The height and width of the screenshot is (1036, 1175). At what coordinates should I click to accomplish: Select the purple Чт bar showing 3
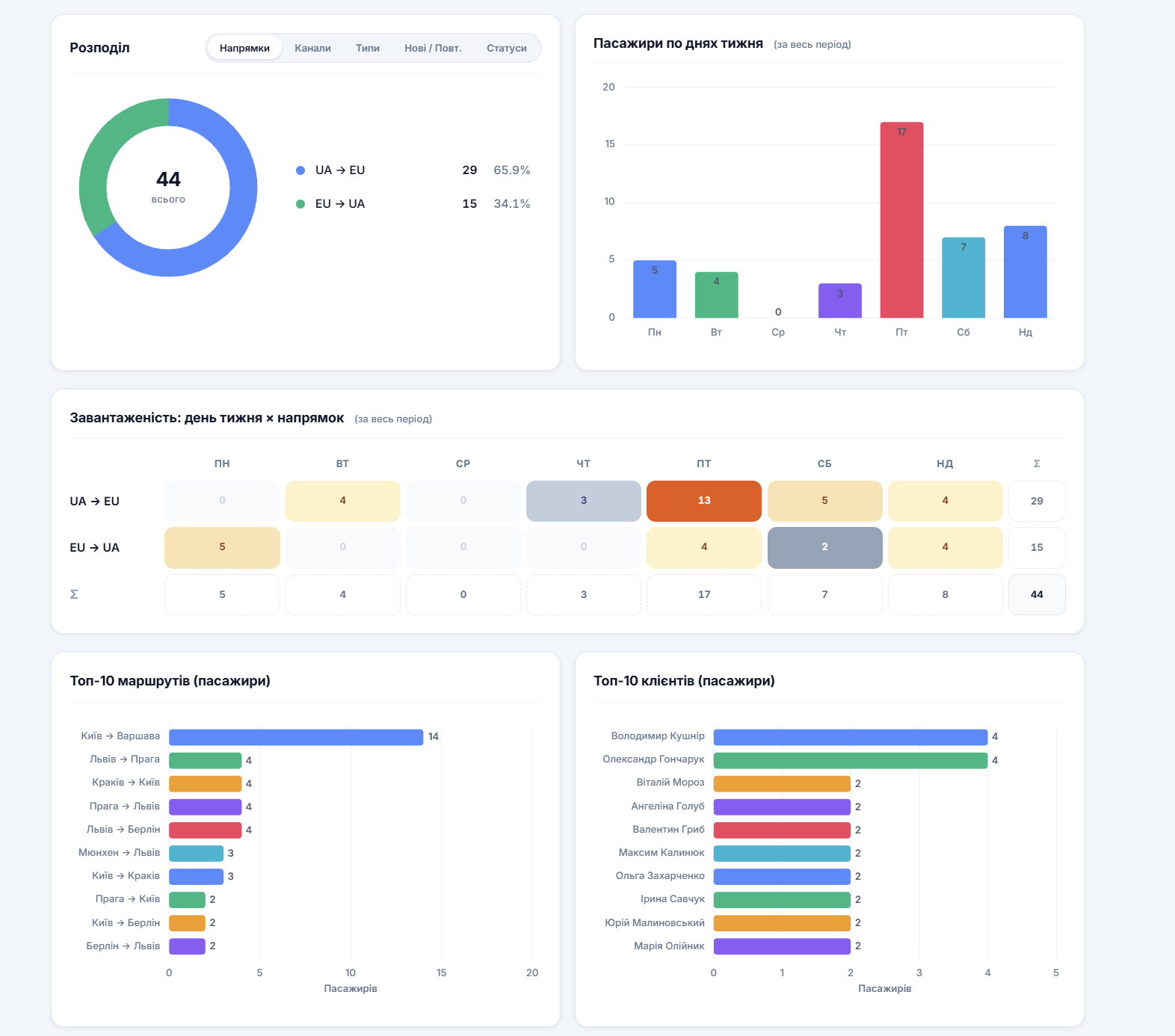click(x=840, y=300)
